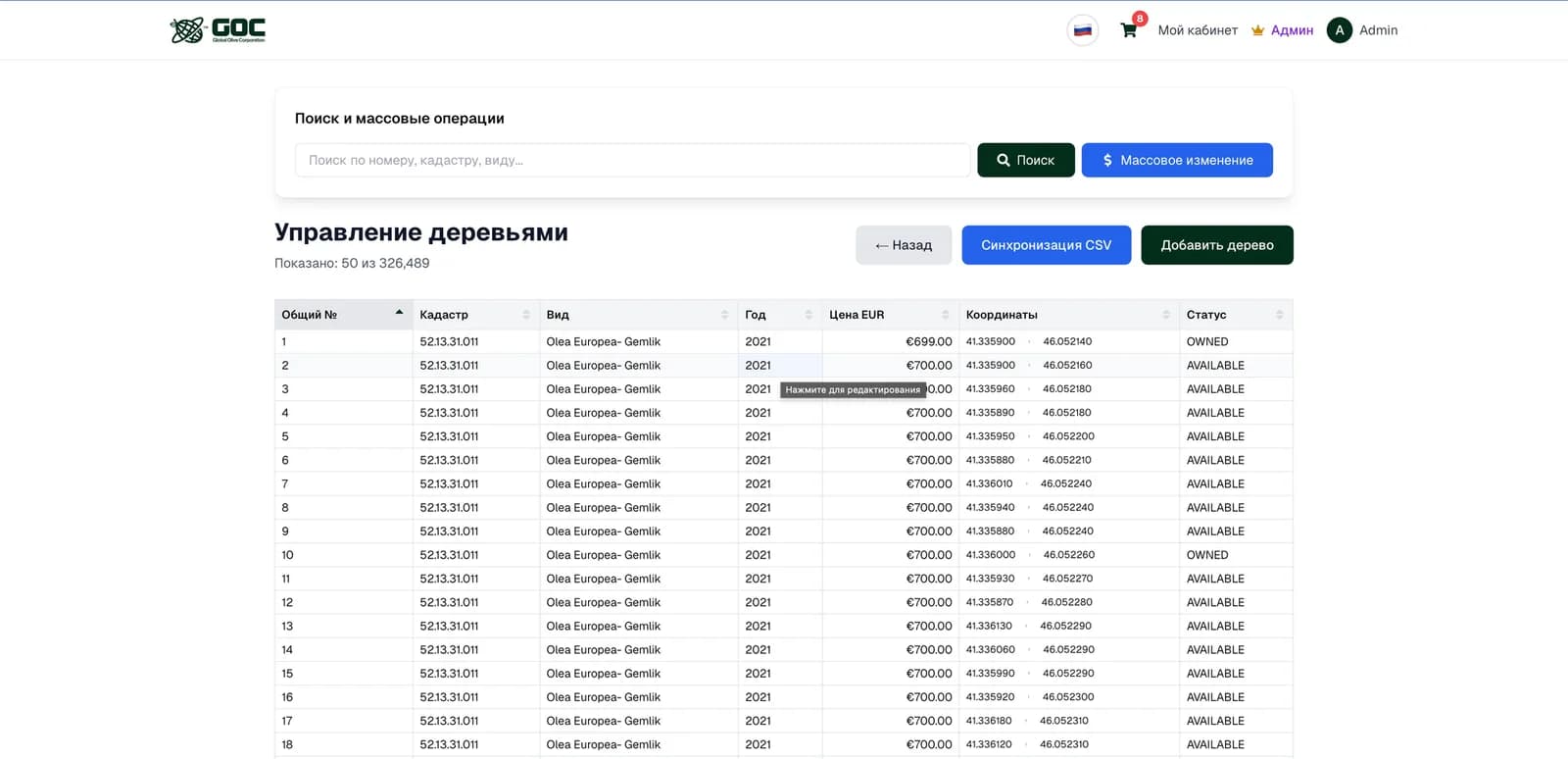Viewport: 1568px width, 759px height.
Task: Open the shopping cart icon
Action: tap(1129, 30)
